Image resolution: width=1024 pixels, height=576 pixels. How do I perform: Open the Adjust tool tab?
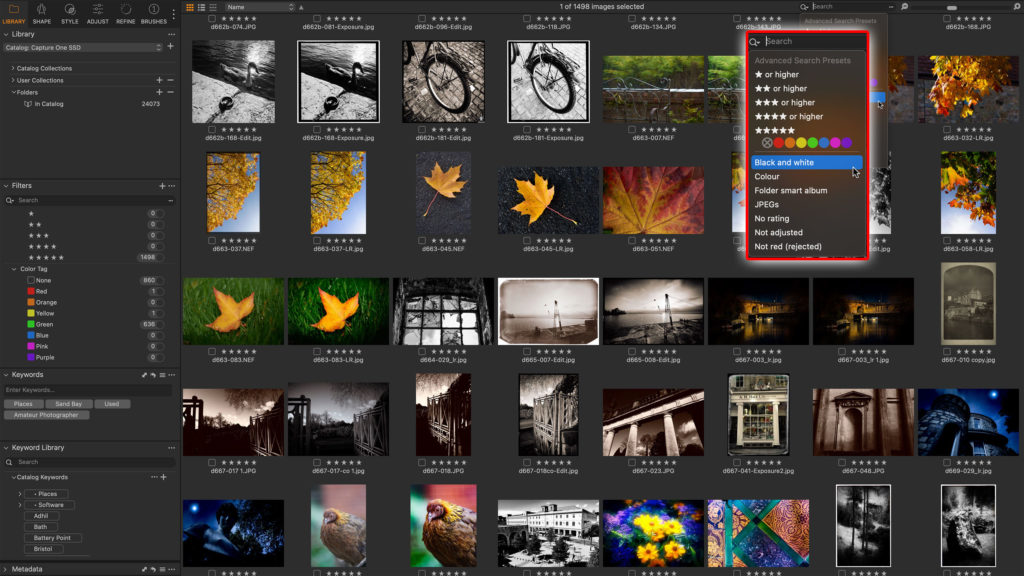click(x=97, y=13)
